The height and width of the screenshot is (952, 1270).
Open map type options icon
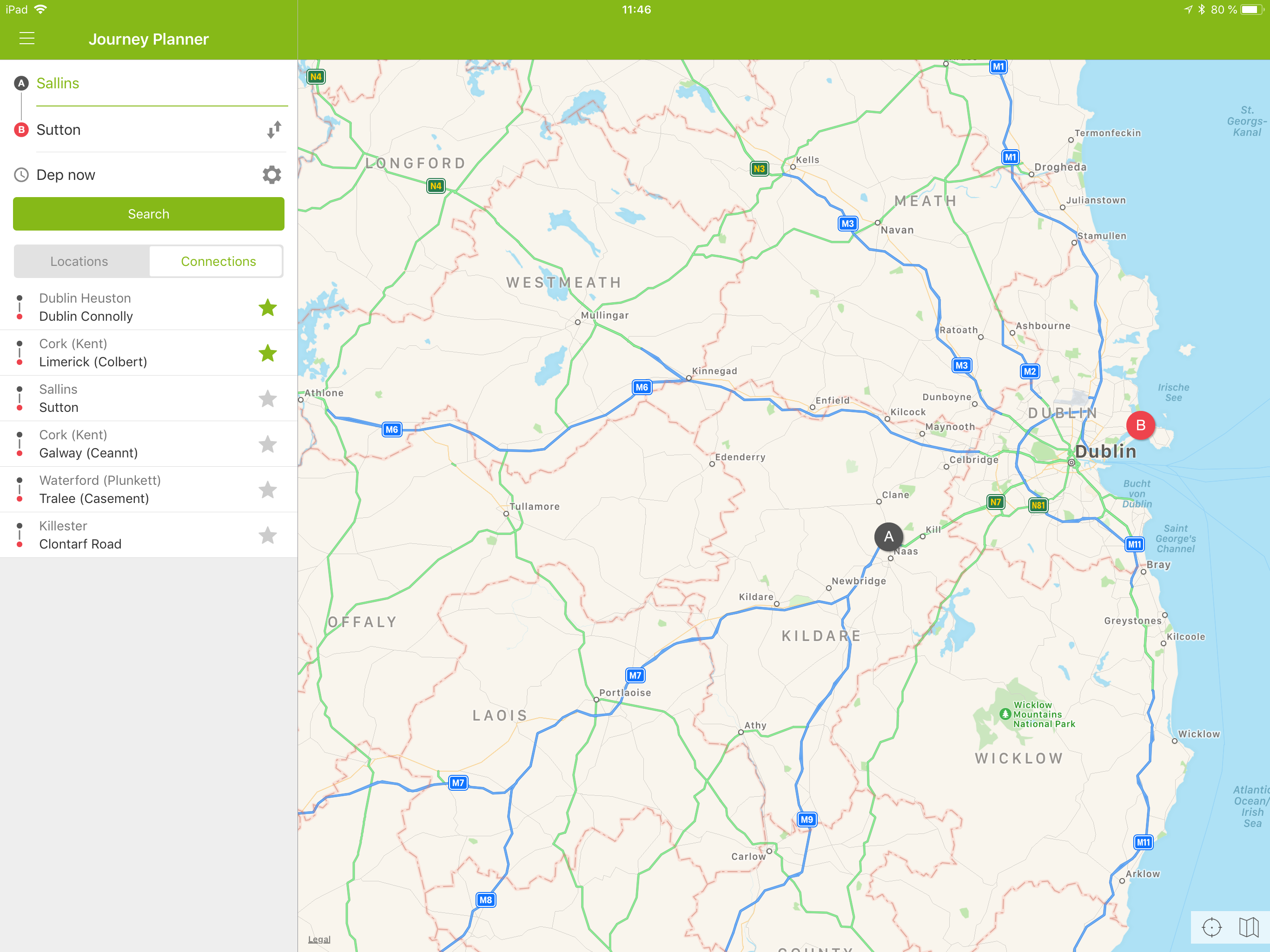click(x=1248, y=927)
